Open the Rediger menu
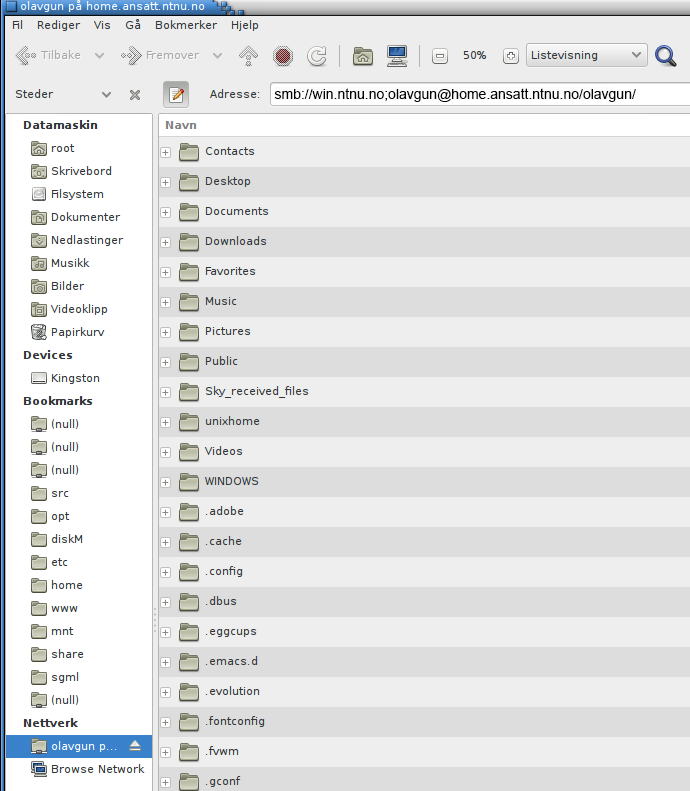690x791 pixels. pyautogui.click(x=59, y=25)
